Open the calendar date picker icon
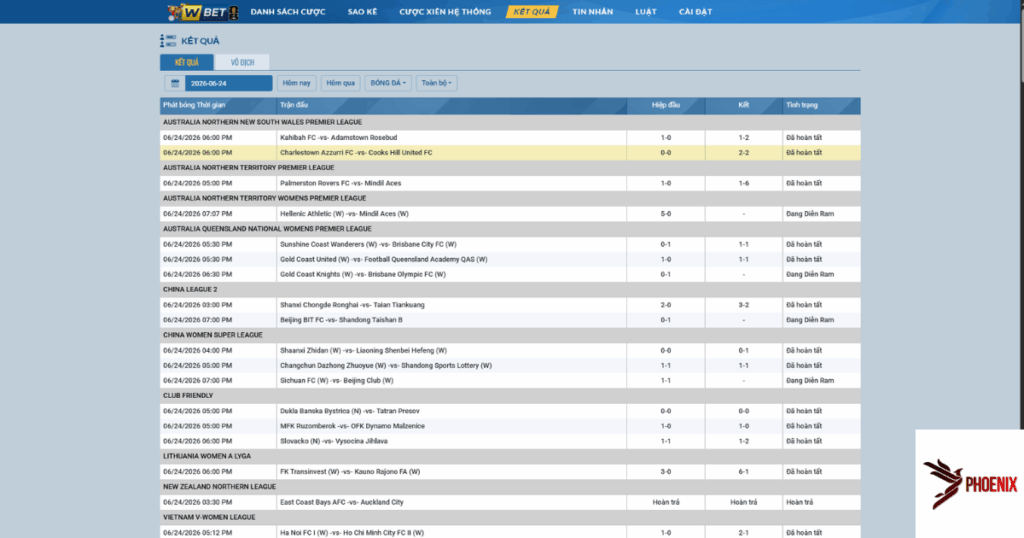The height and width of the screenshot is (538, 1024). coord(175,84)
